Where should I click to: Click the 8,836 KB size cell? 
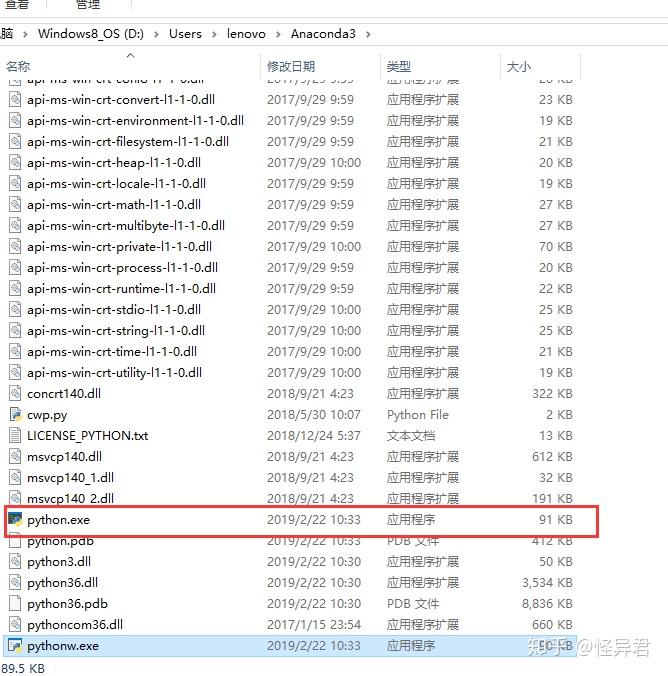[x=547, y=604]
